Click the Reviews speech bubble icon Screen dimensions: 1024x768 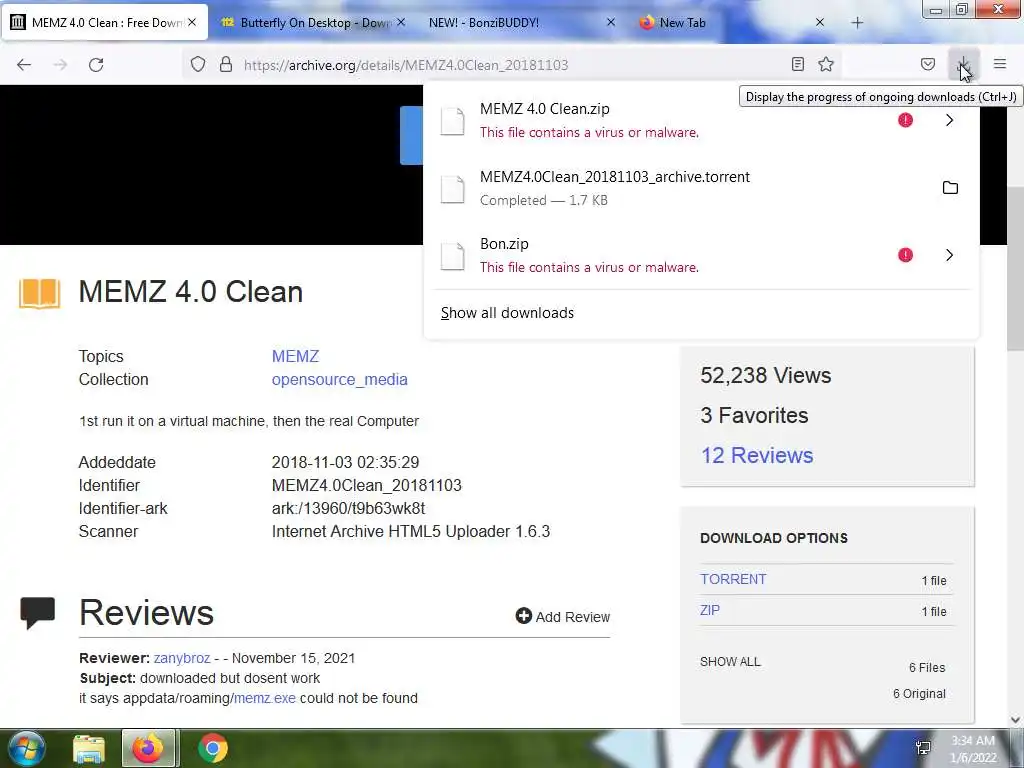point(37,613)
